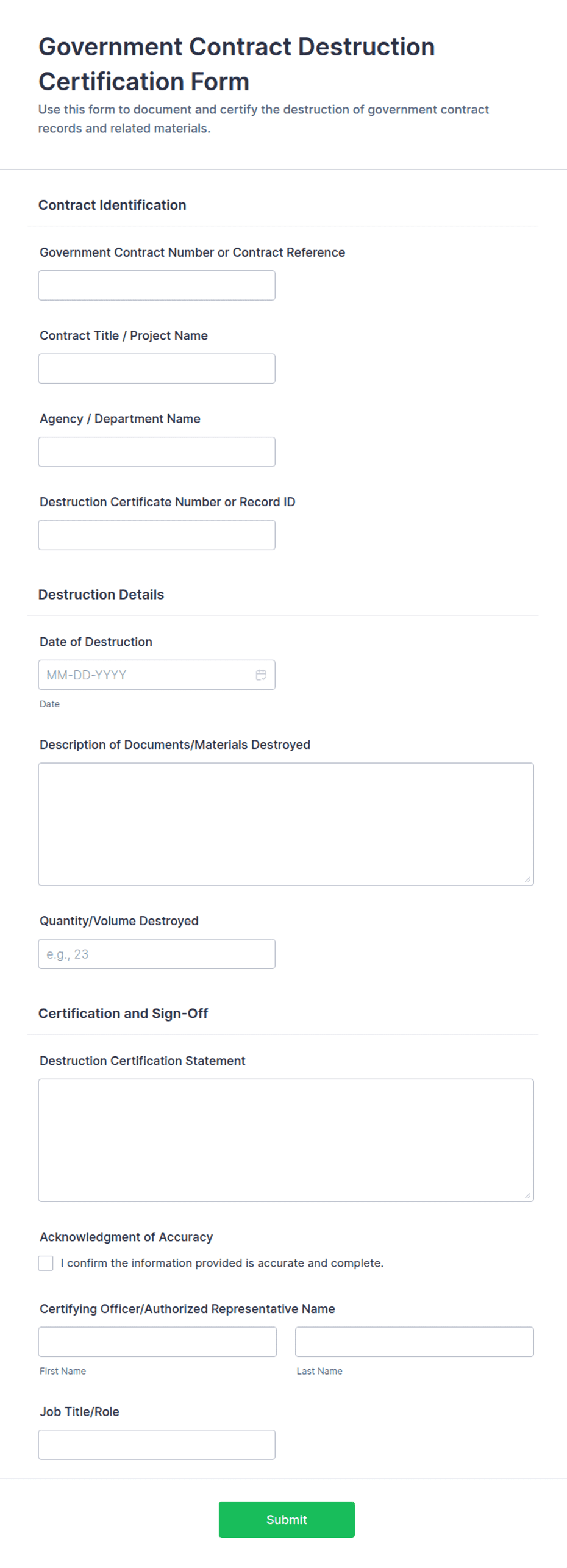Select the Quantity/Volume Destroyed field
The width and height of the screenshot is (567, 1568).
pos(157,954)
